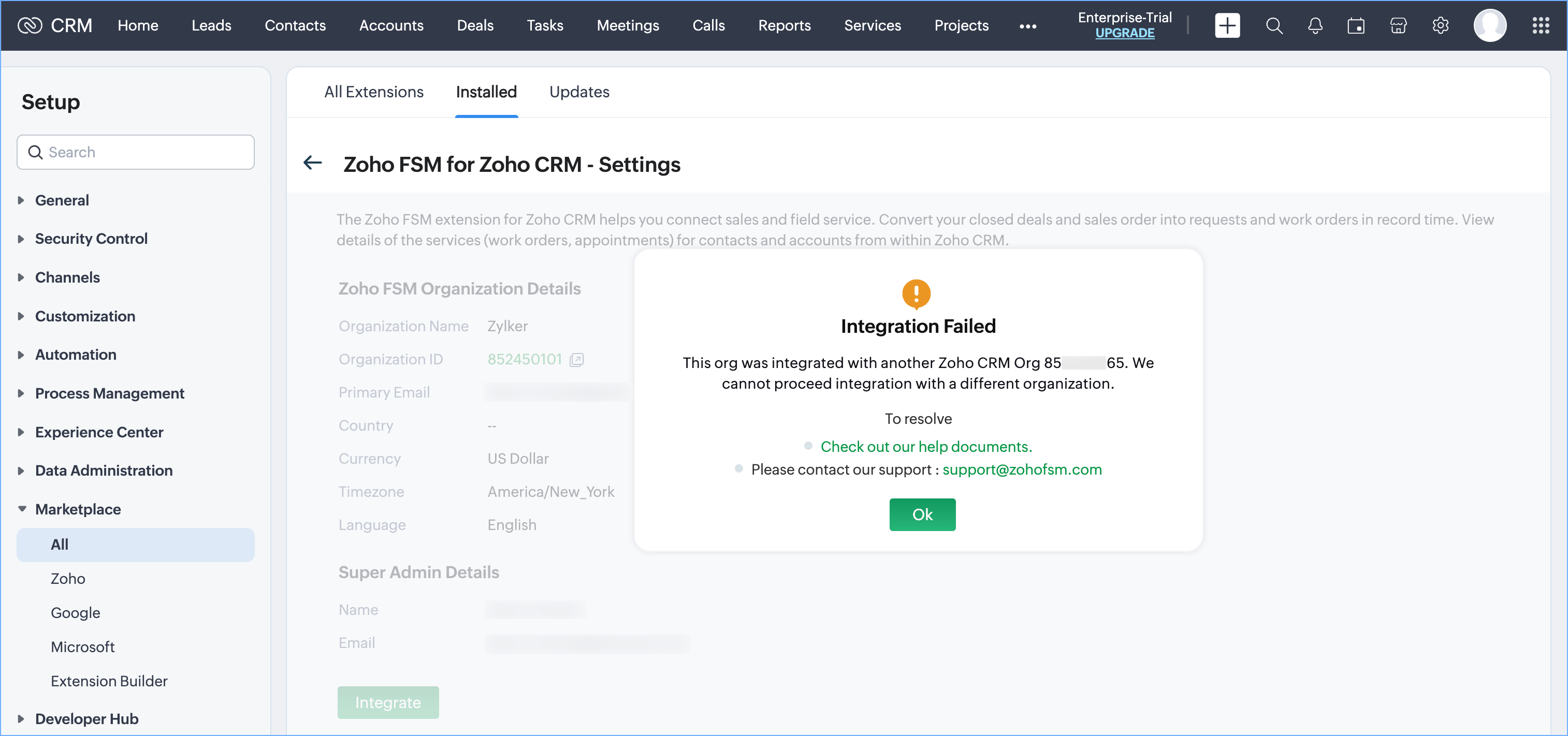This screenshot has height=736, width=1568.
Task: Open the more modules ellipsis menu
Action: pos(1027,26)
